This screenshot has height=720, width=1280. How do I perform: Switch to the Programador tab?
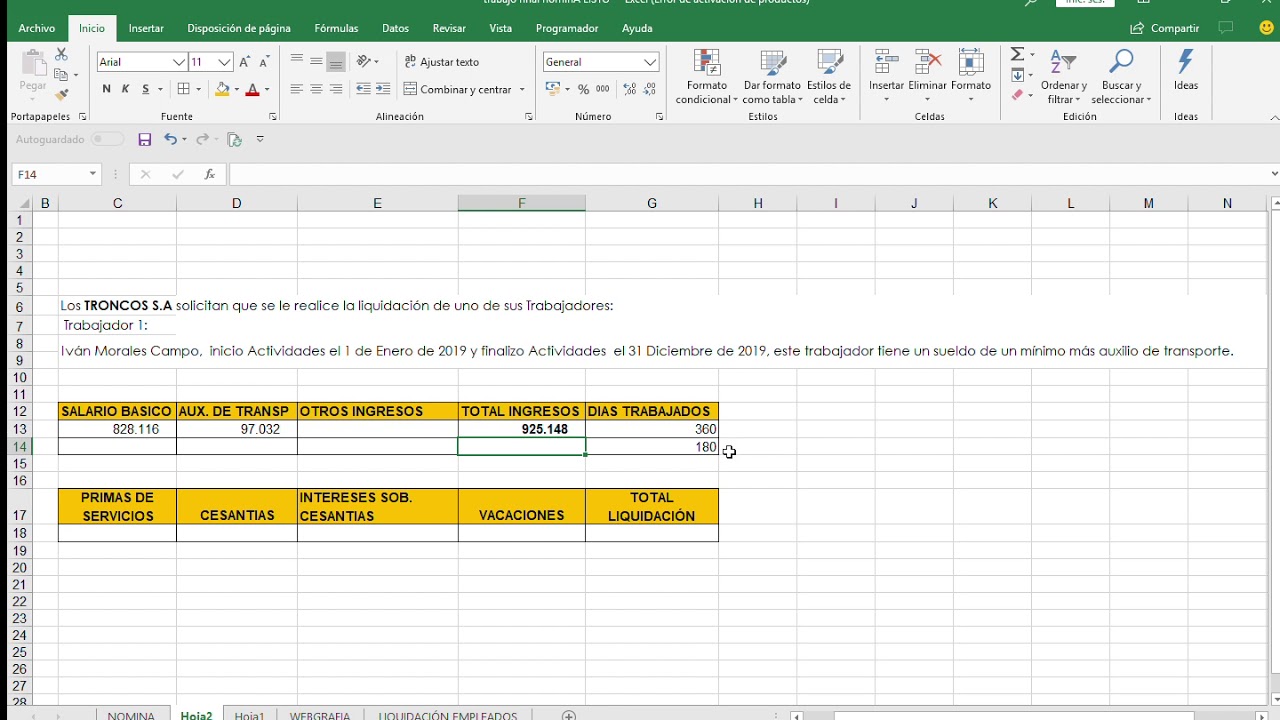[567, 28]
